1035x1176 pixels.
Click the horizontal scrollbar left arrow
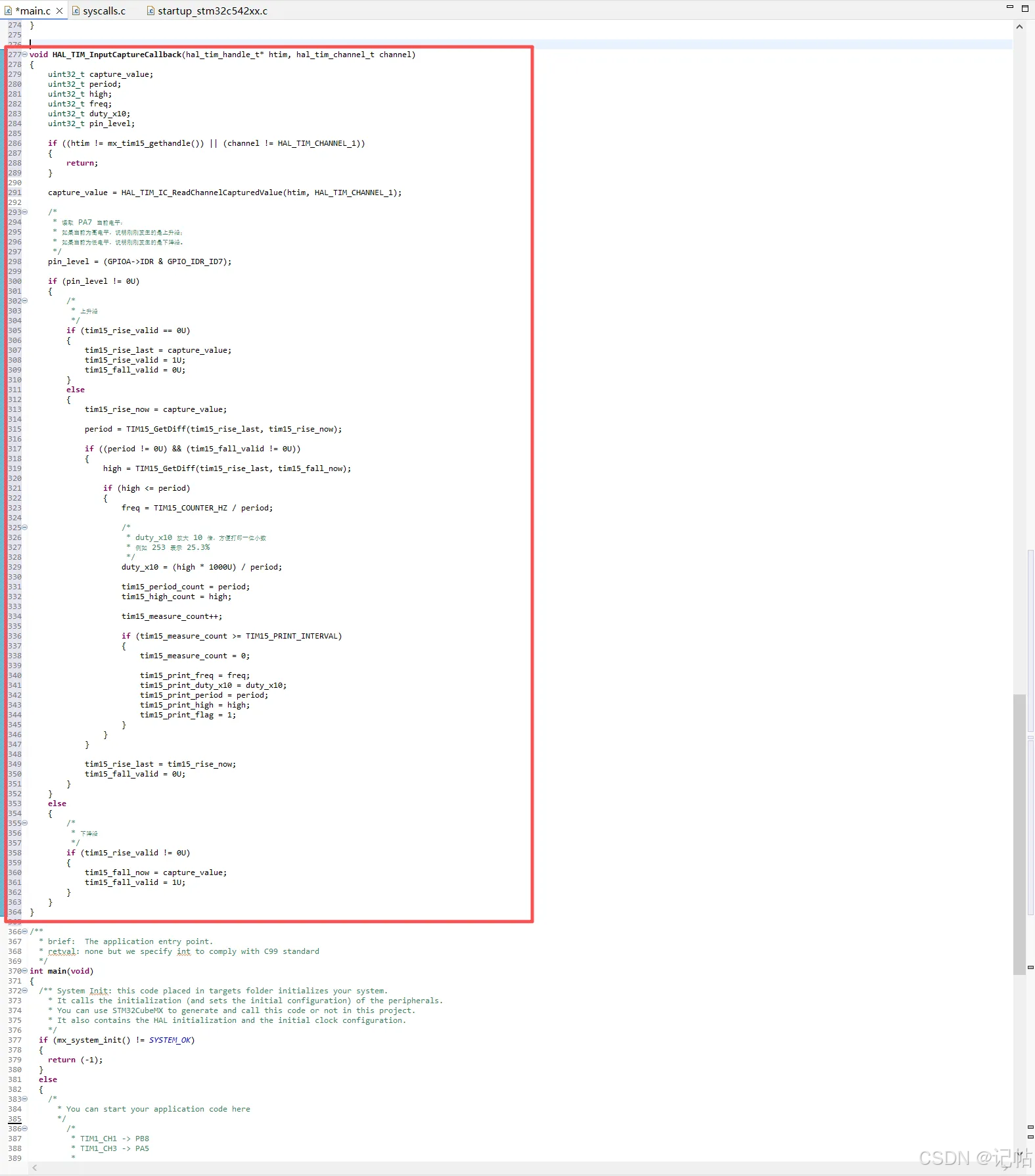[x=34, y=1167]
